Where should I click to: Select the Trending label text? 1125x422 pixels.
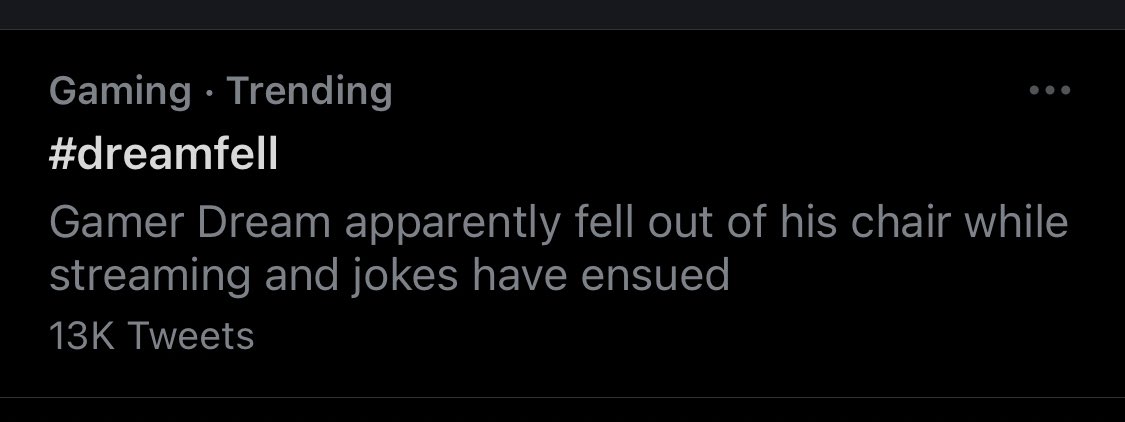(310, 92)
